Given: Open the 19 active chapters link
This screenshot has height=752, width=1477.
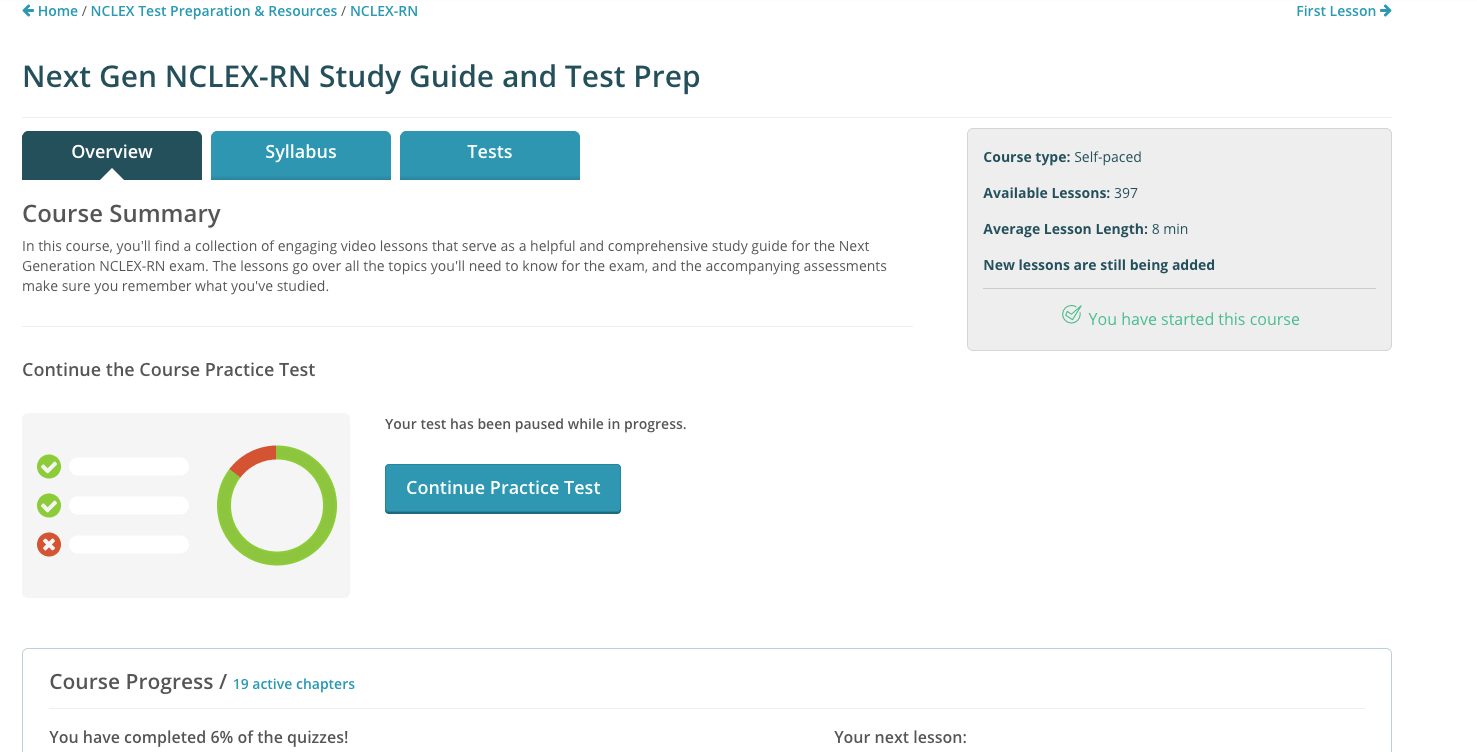Looking at the screenshot, I should pyautogui.click(x=294, y=684).
